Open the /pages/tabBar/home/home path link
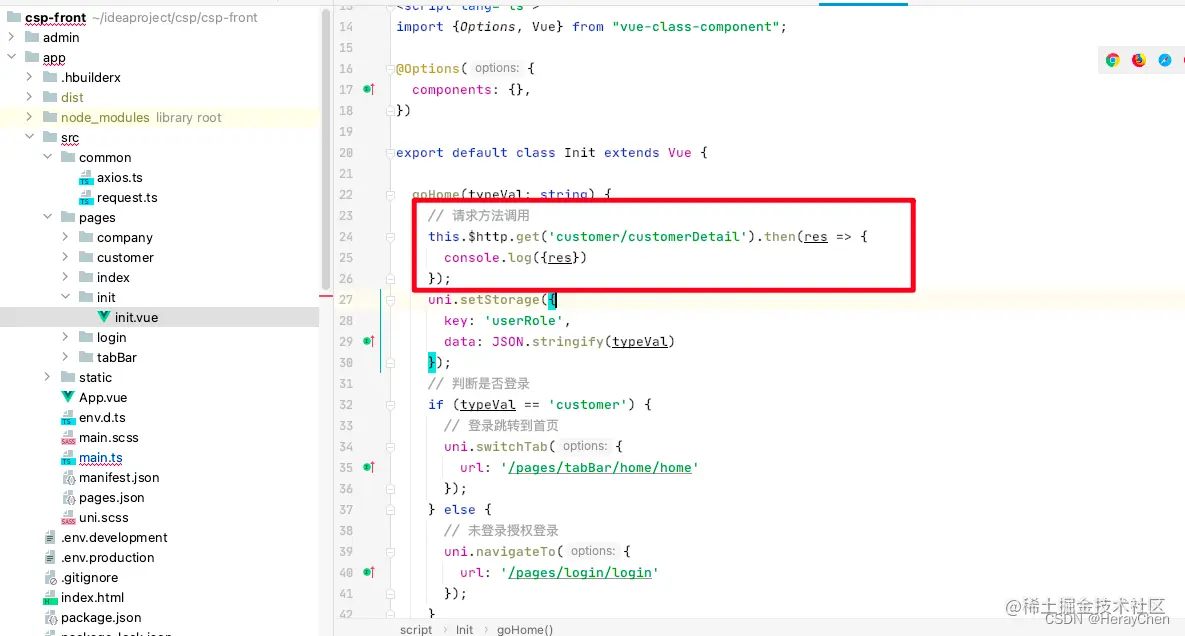Viewport: 1185px width, 636px height. click(599, 468)
